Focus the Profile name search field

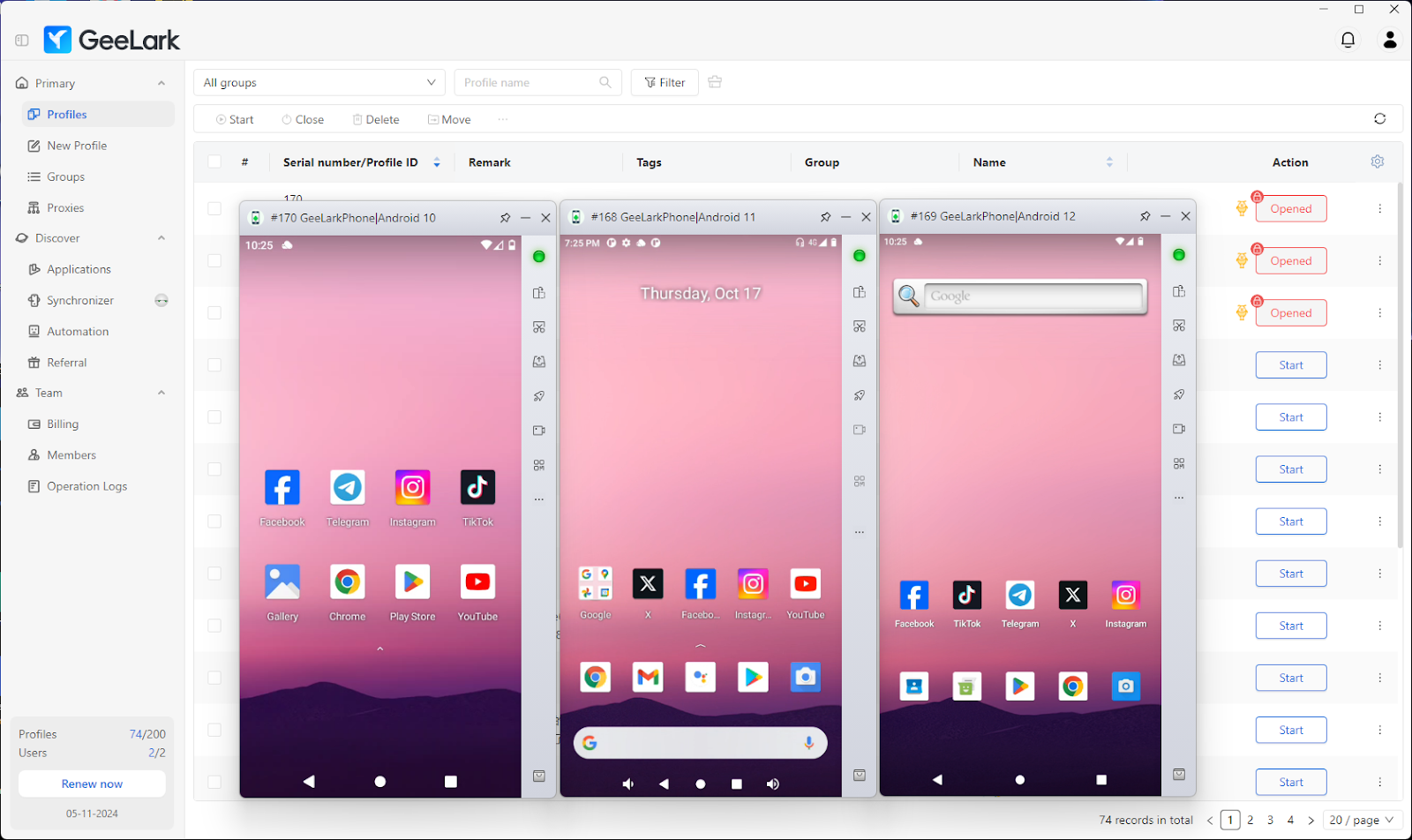point(538,82)
